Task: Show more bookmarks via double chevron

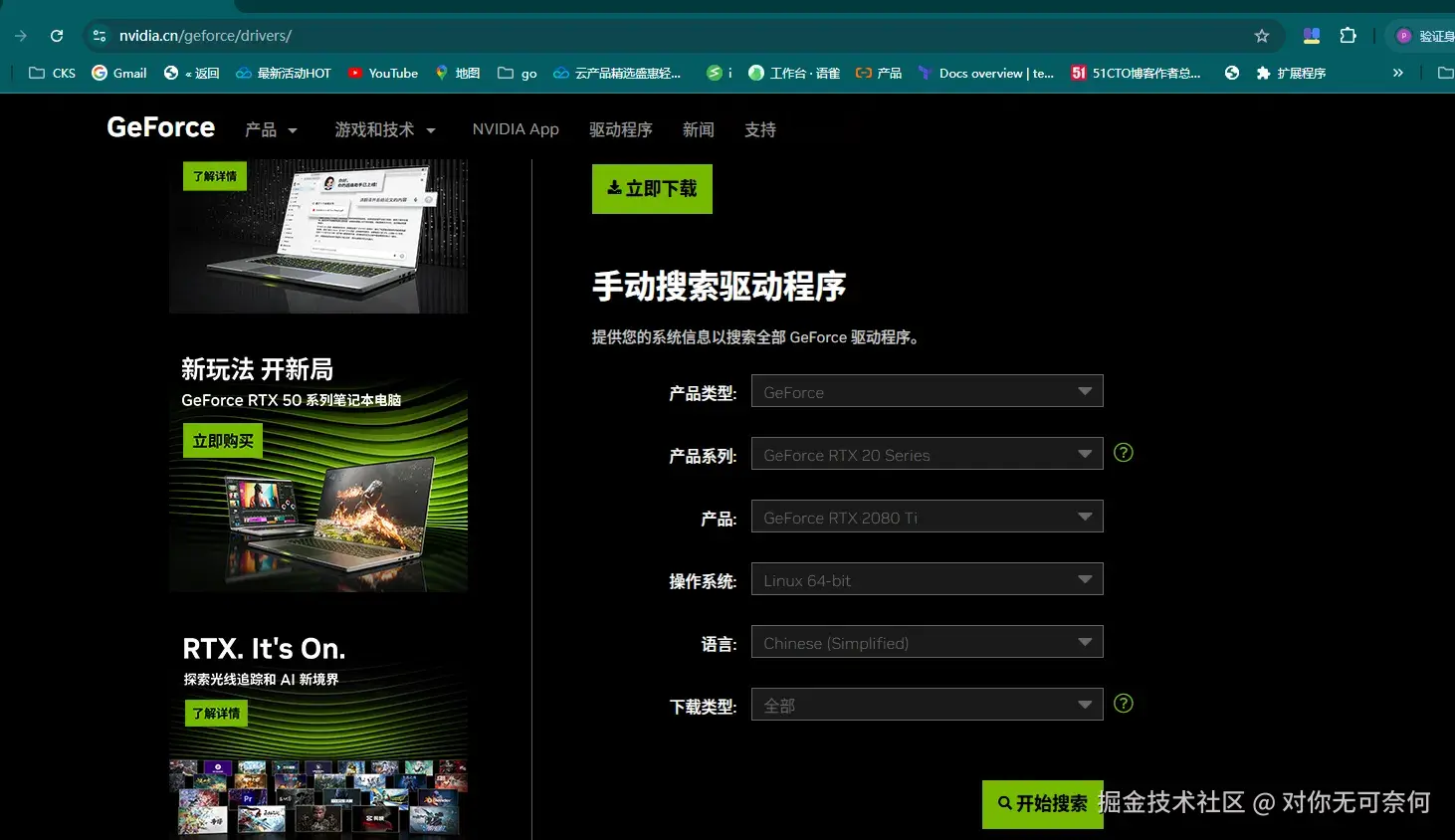Action: pyautogui.click(x=1397, y=73)
